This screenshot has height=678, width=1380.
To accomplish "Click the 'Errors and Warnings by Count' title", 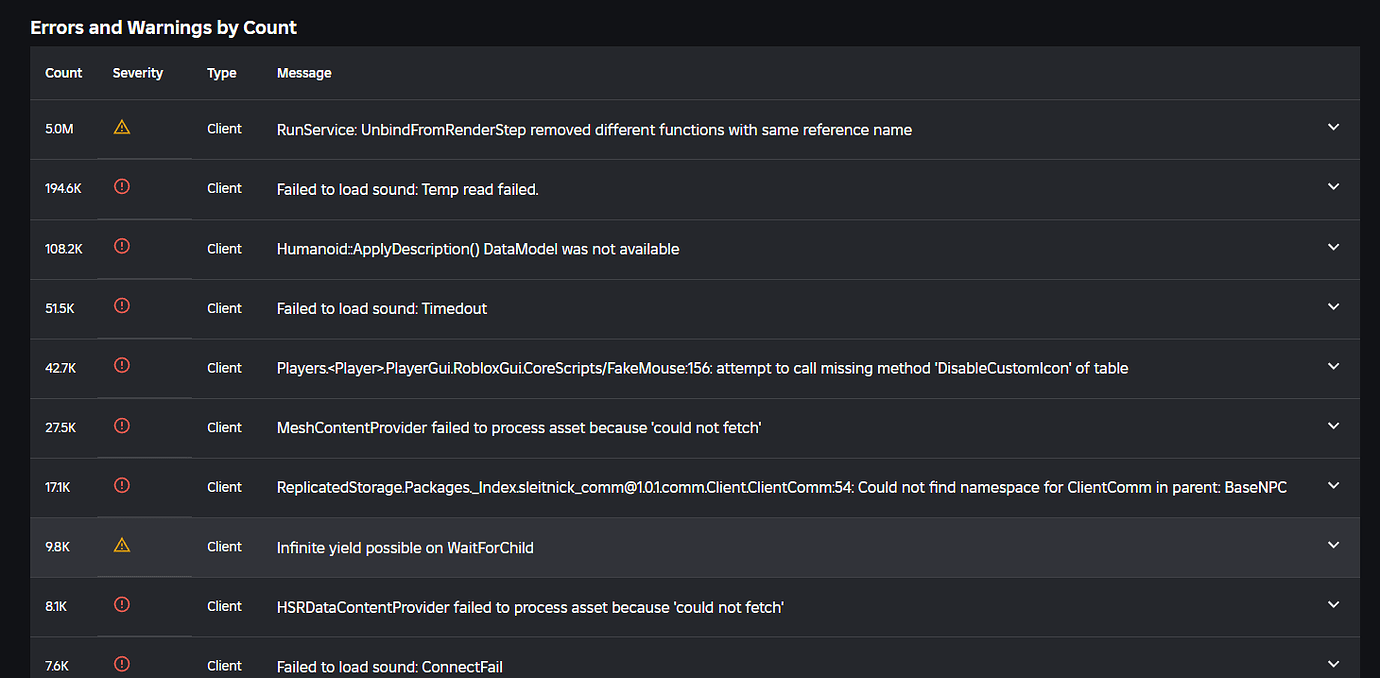I will point(163,27).
